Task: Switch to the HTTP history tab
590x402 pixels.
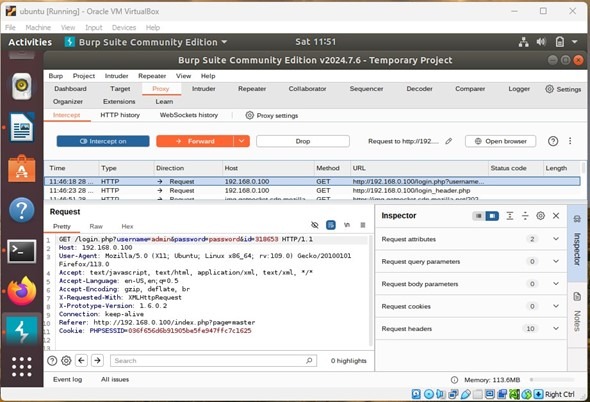Action: [120, 115]
